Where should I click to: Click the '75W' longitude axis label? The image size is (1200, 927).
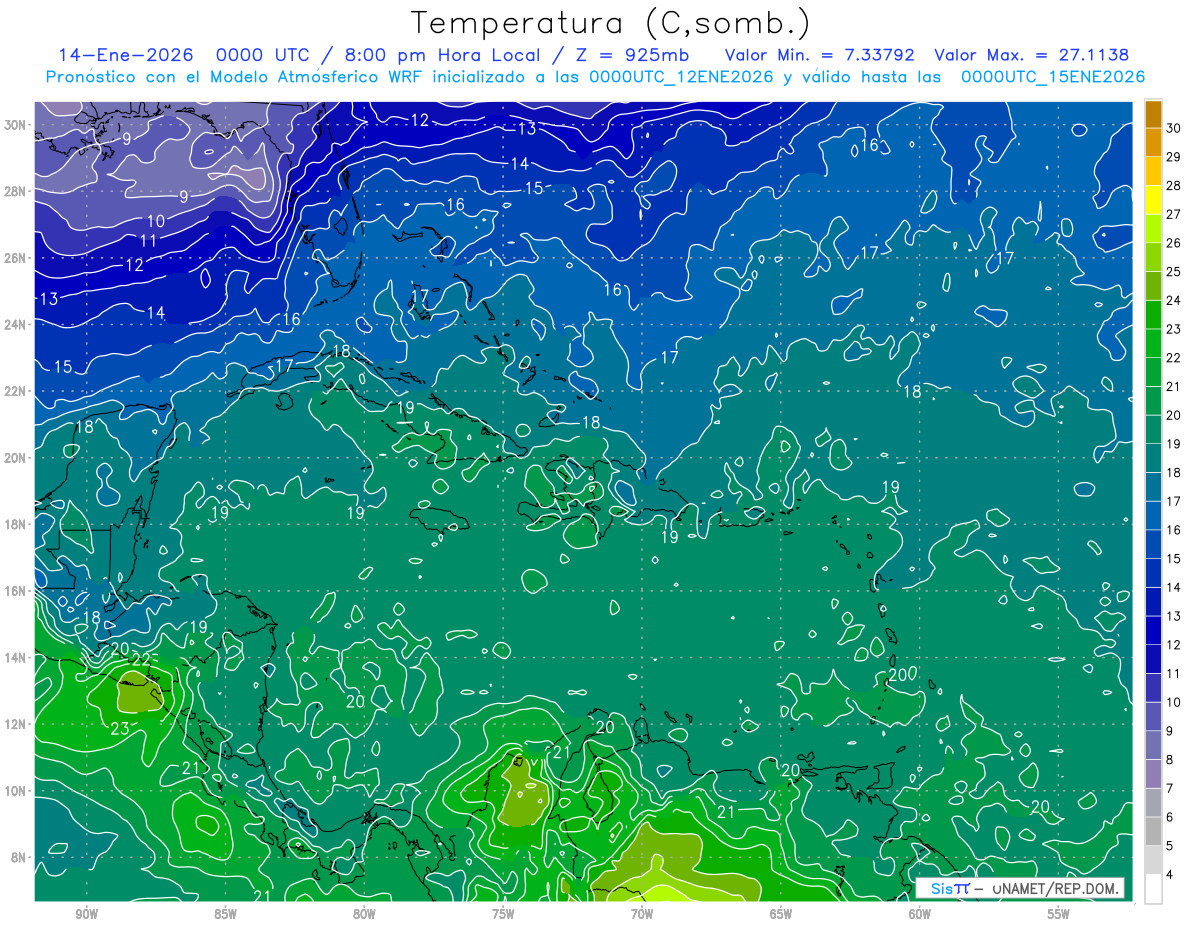tap(503, 913)
